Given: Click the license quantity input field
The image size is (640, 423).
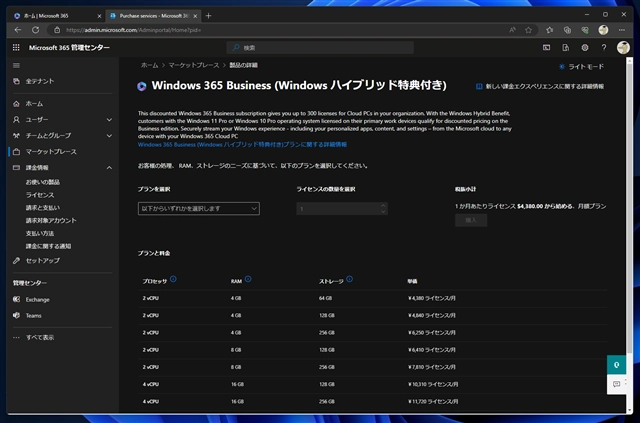Looking at the screenshot, I should point(338,209).
